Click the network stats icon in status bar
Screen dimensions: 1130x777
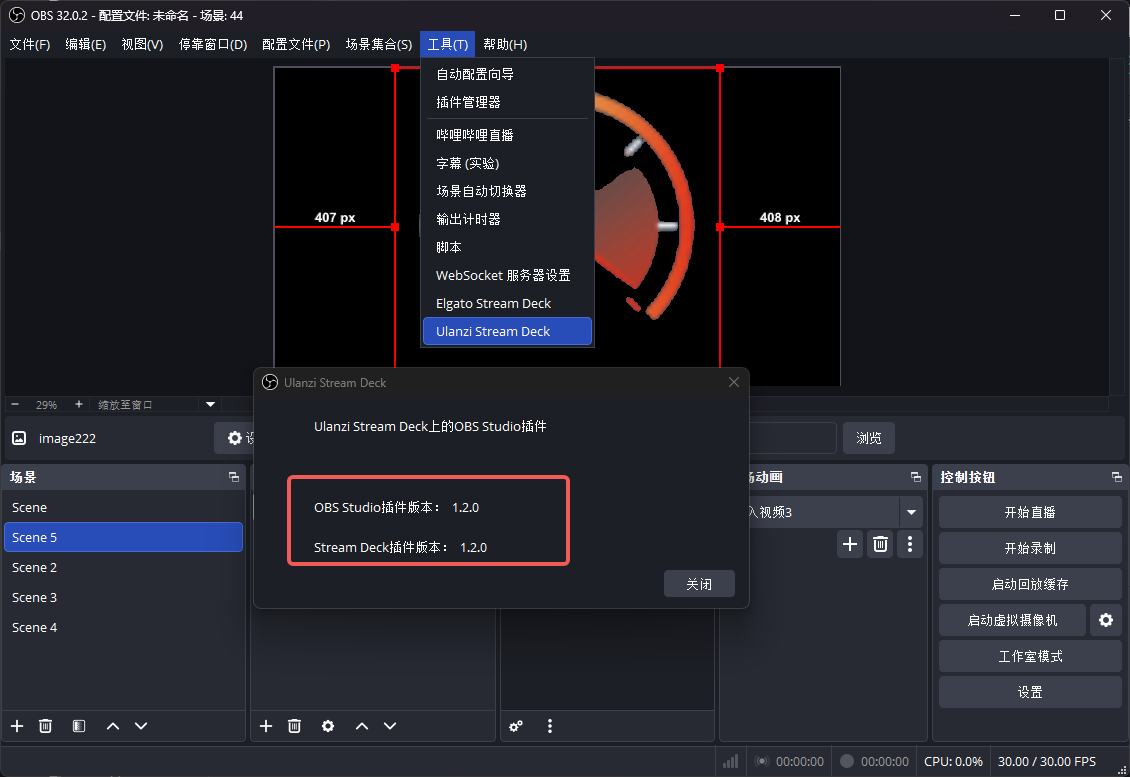[x=730, y=761]
